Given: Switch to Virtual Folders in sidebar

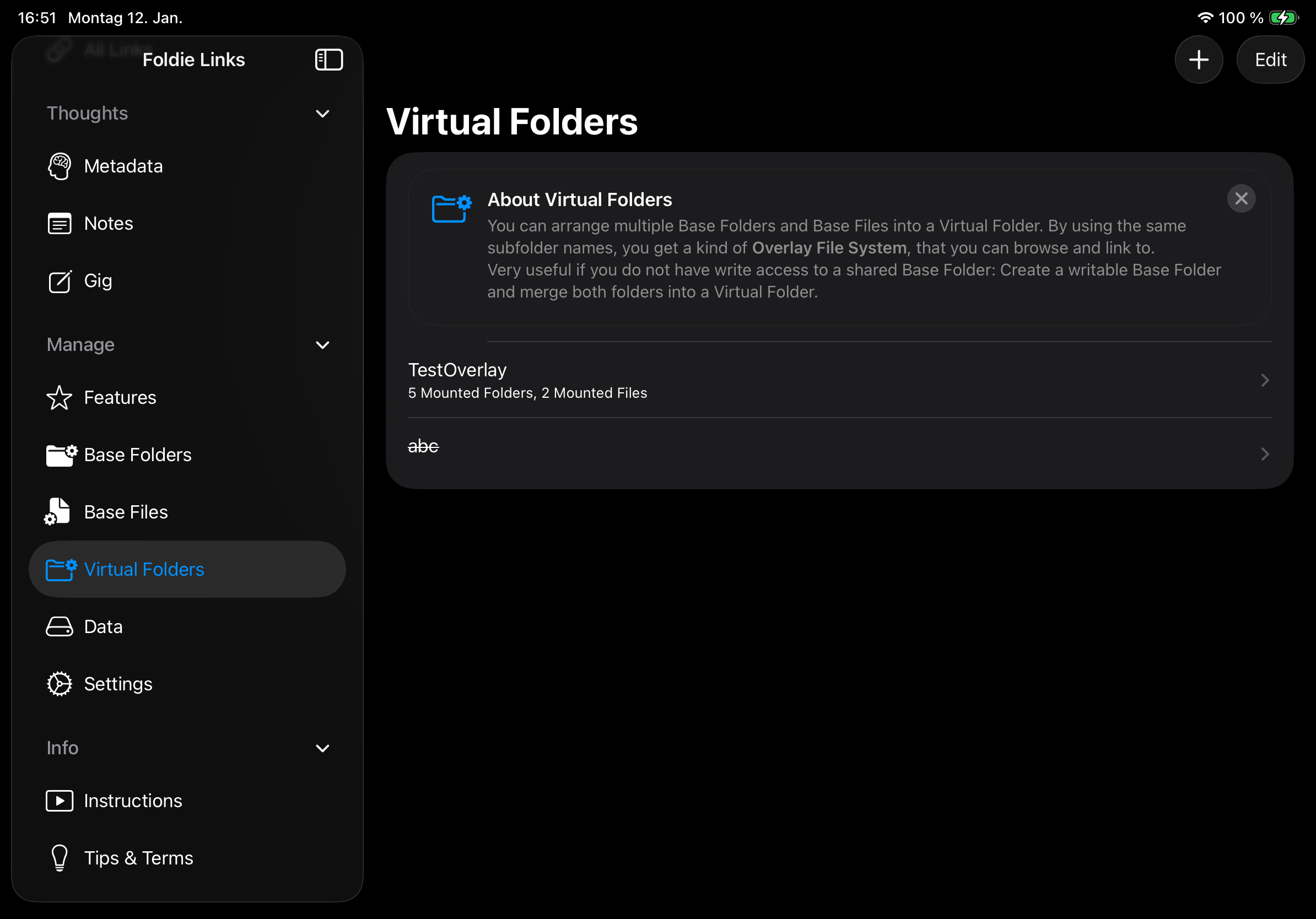Looking at the screenshot, I should [144, 569].
